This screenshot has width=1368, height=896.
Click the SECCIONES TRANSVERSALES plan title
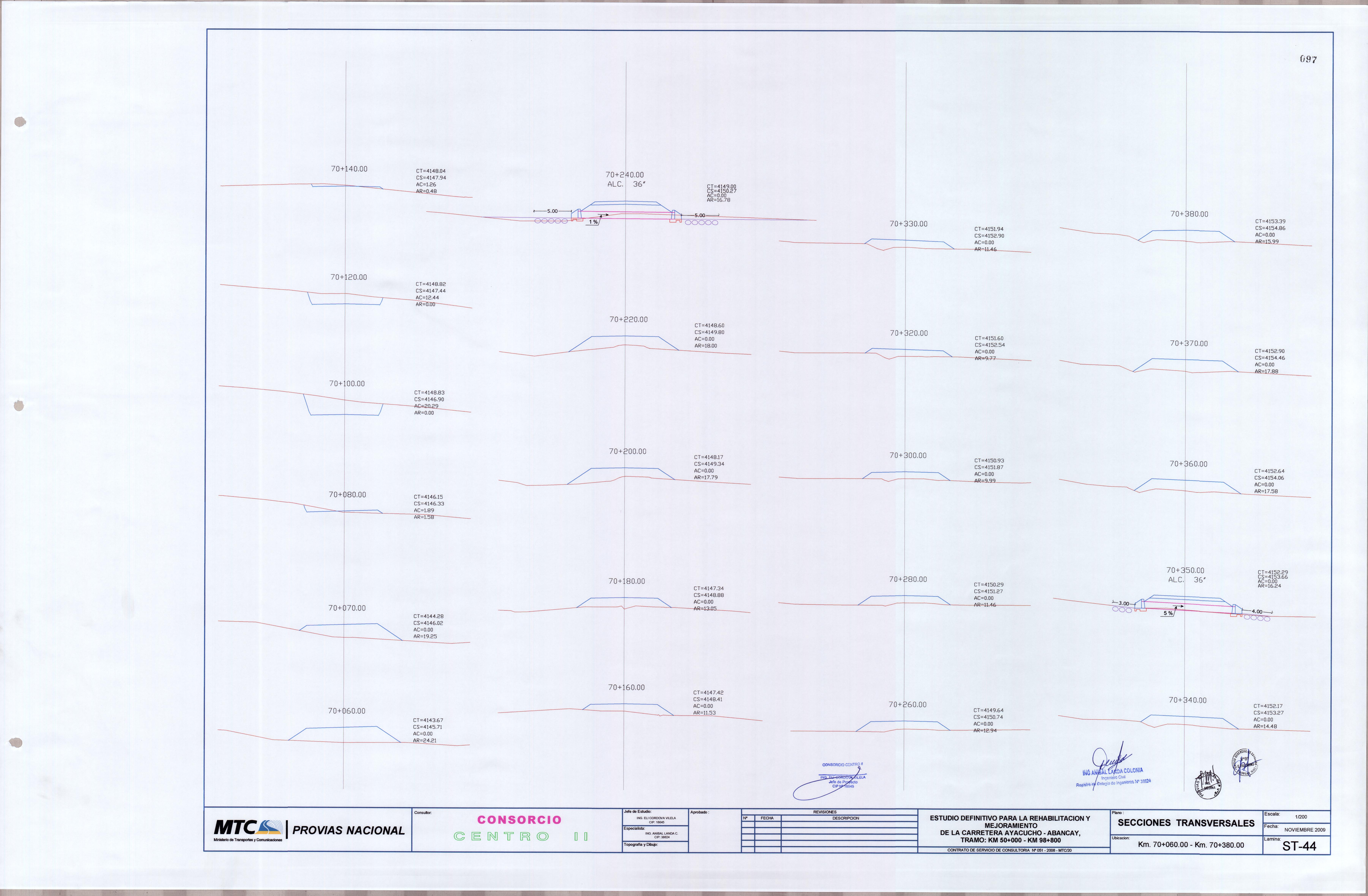tap(1186, 823)
